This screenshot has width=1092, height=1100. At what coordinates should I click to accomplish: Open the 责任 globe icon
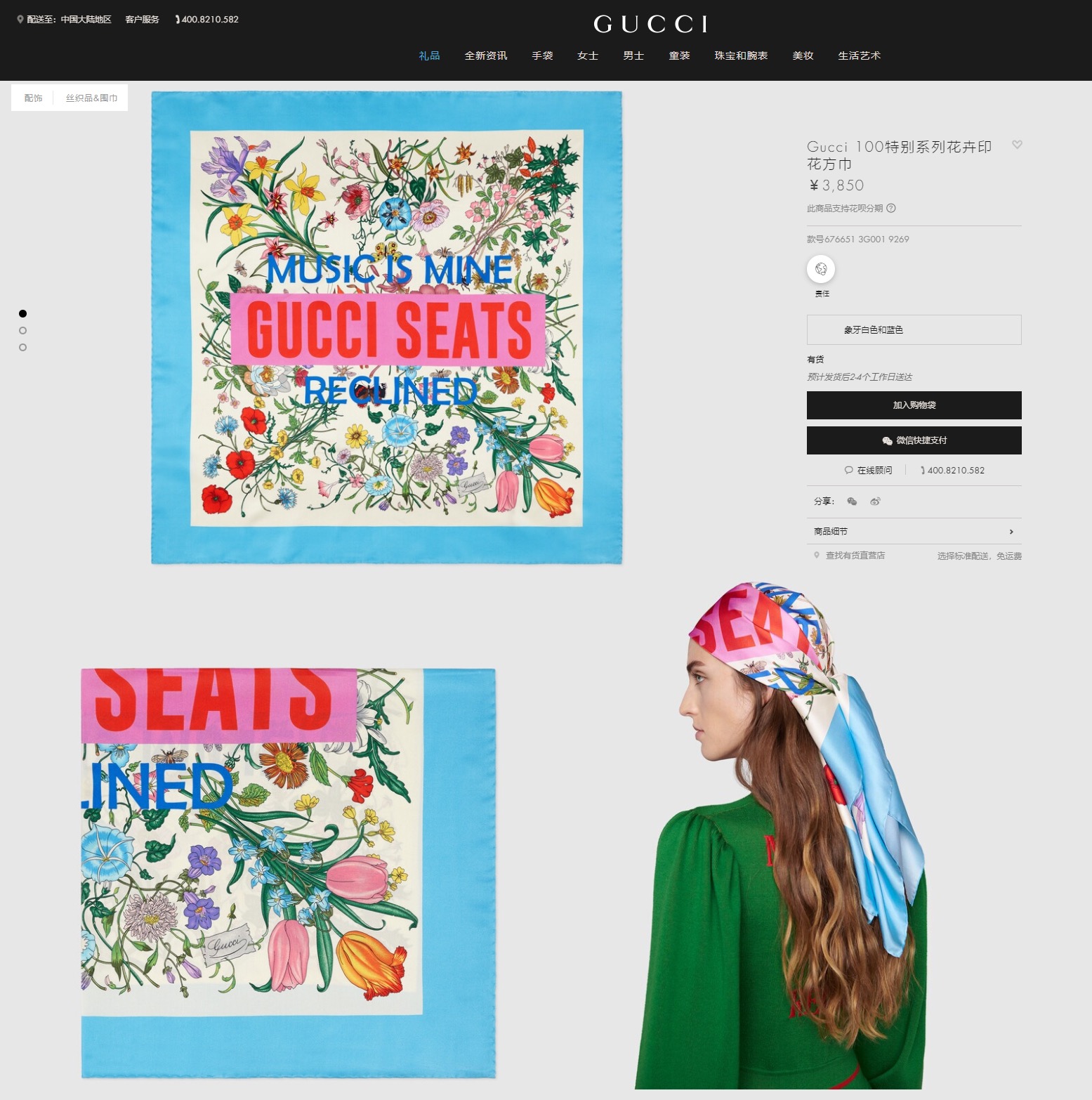coord(821,269)
